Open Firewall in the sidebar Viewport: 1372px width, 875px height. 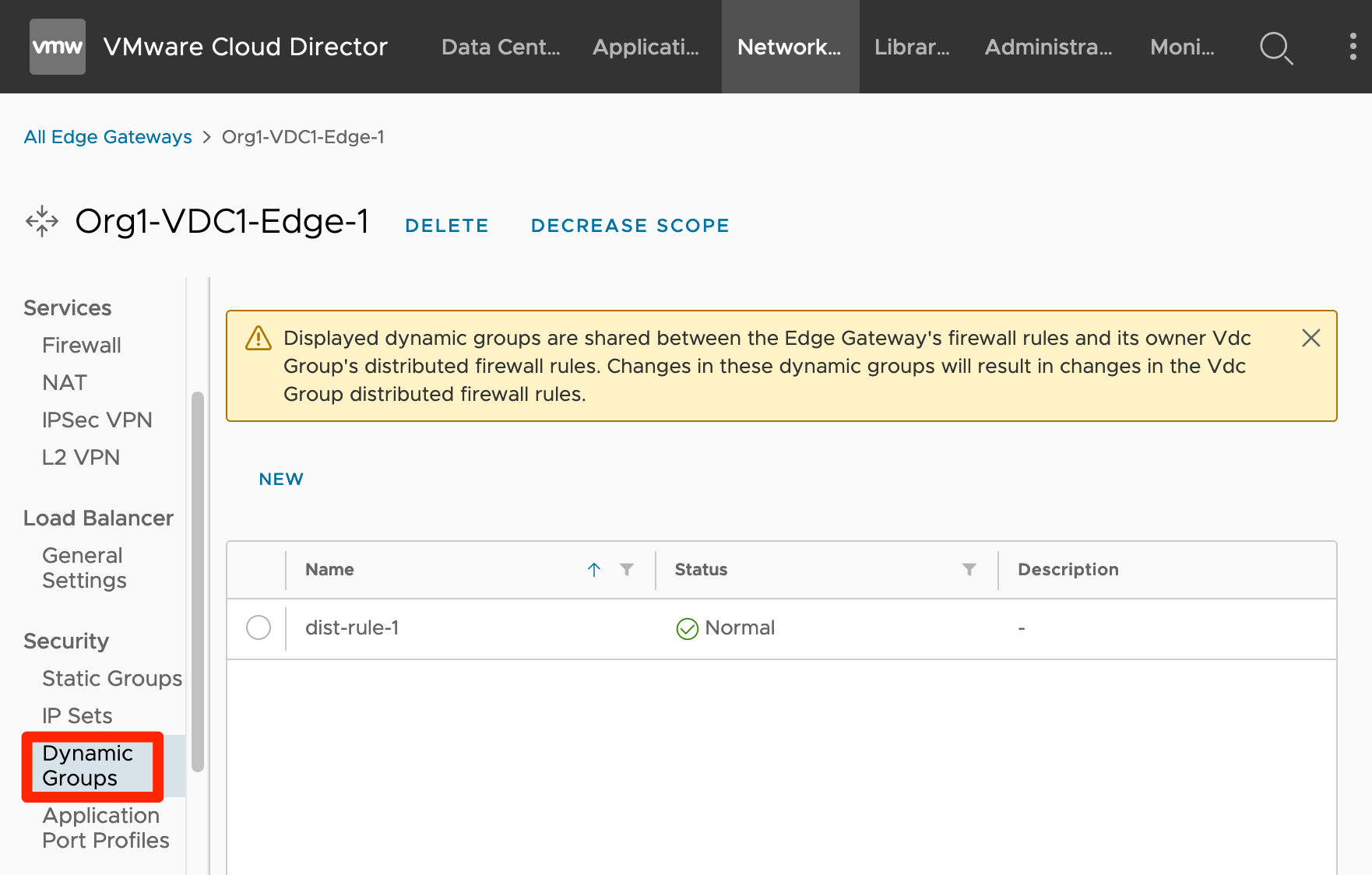click(x=82, y=346)
